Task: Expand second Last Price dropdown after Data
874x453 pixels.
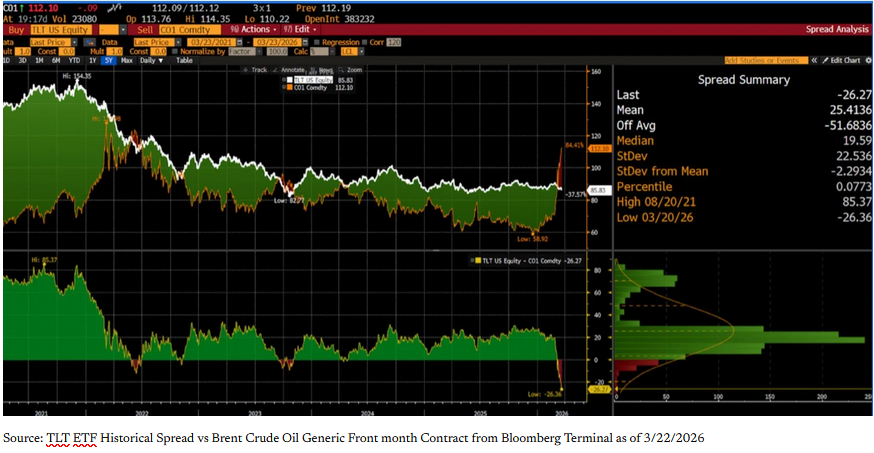Action: pos(178,42)
